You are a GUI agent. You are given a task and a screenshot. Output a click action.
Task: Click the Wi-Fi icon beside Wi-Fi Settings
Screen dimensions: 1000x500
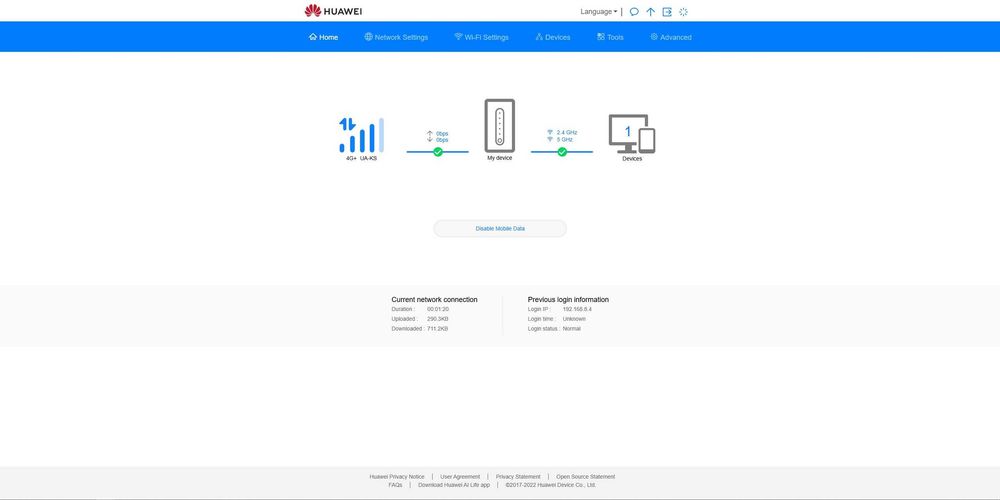[458, 37]
